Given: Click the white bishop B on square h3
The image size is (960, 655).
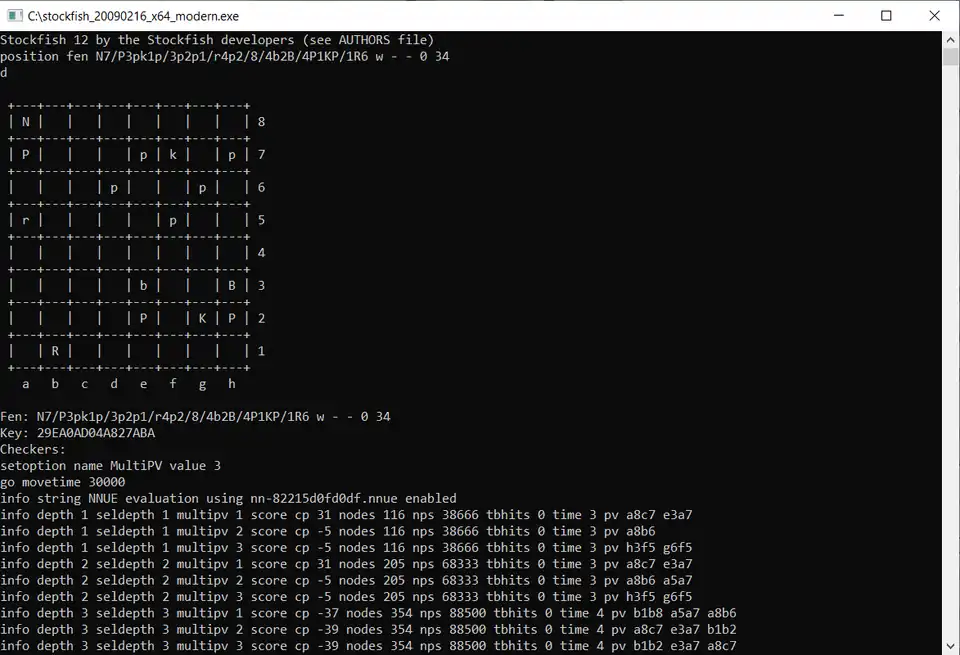Looking at the screenshot, I should (231, 285).
